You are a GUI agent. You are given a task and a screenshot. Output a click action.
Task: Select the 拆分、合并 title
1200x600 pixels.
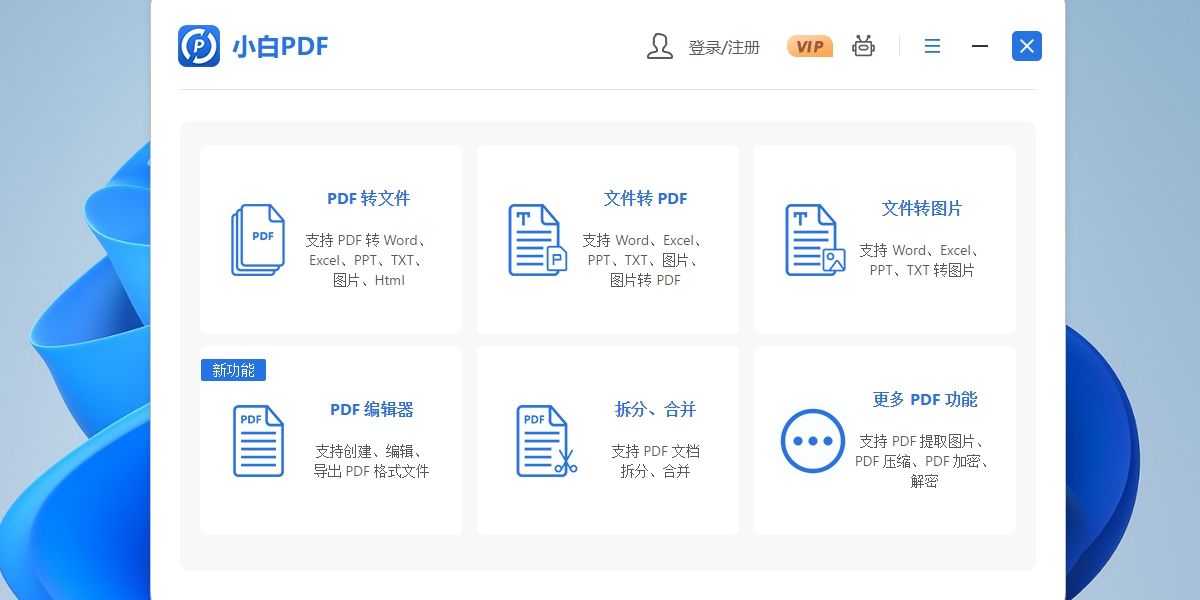655,409
